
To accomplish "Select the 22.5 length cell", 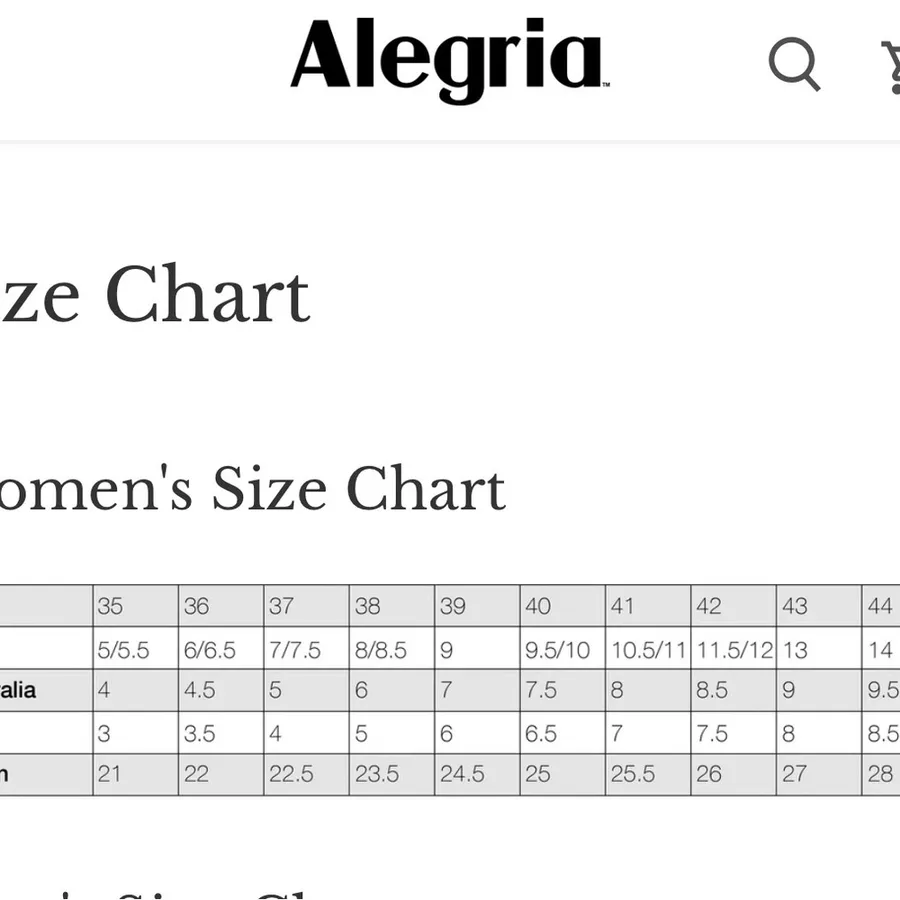I will coord(307,775).
